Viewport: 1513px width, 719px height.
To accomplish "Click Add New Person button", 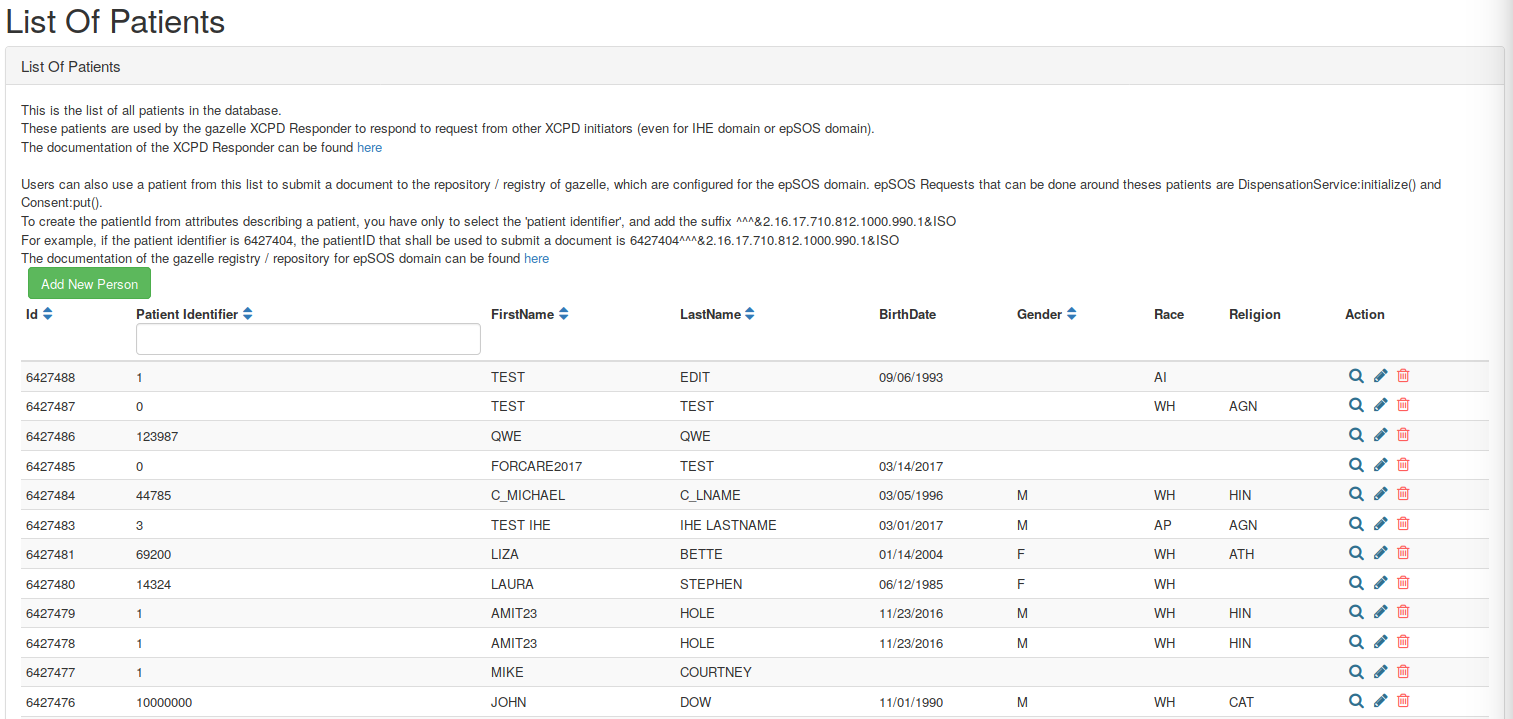I will pos(89,284).
